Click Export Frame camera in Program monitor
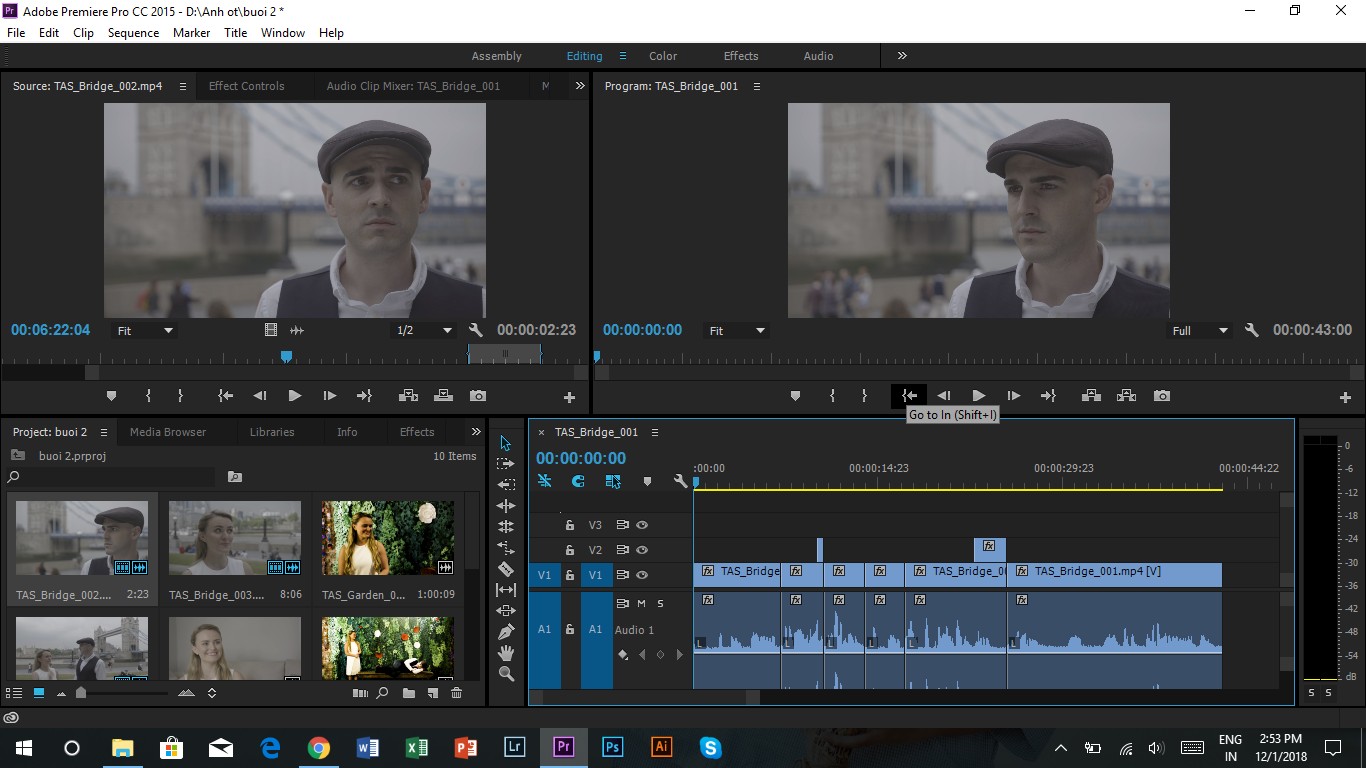This screenshot has width=1366, height=768. coord(1161,396)
